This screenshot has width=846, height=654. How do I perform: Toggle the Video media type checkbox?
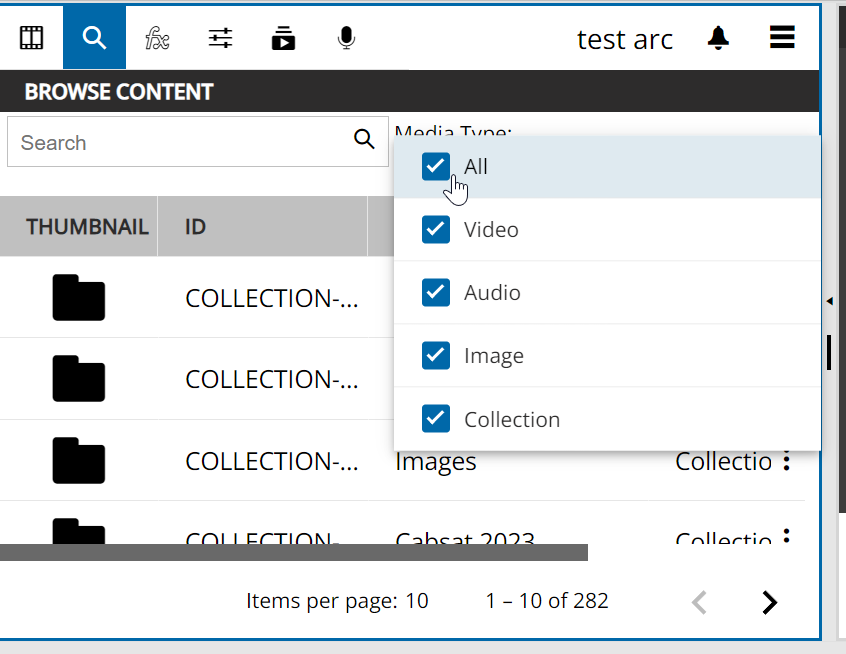coord(436,229)
